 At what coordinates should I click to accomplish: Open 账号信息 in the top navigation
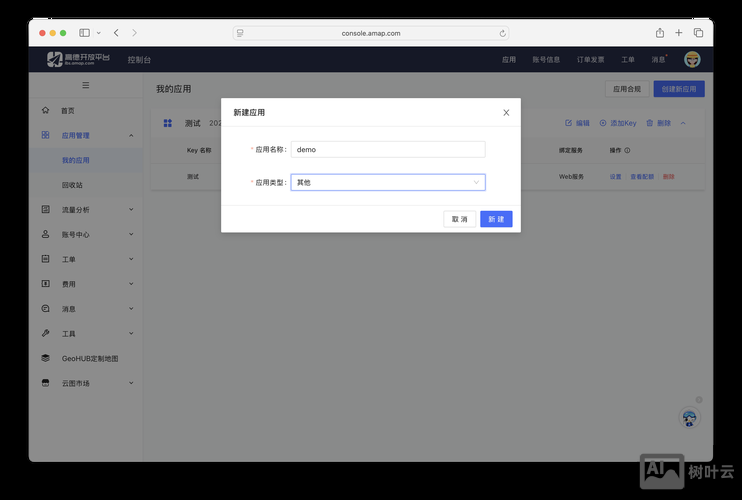pos(546,60)
